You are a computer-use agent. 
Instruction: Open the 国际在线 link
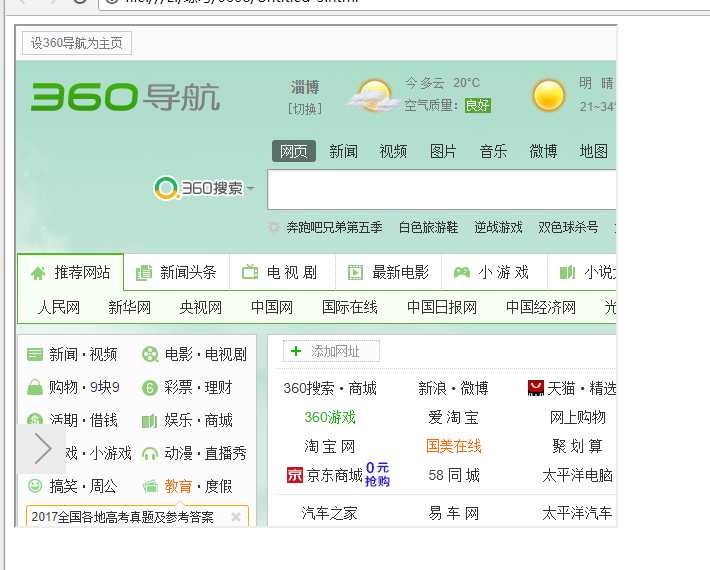pos(350,307)
